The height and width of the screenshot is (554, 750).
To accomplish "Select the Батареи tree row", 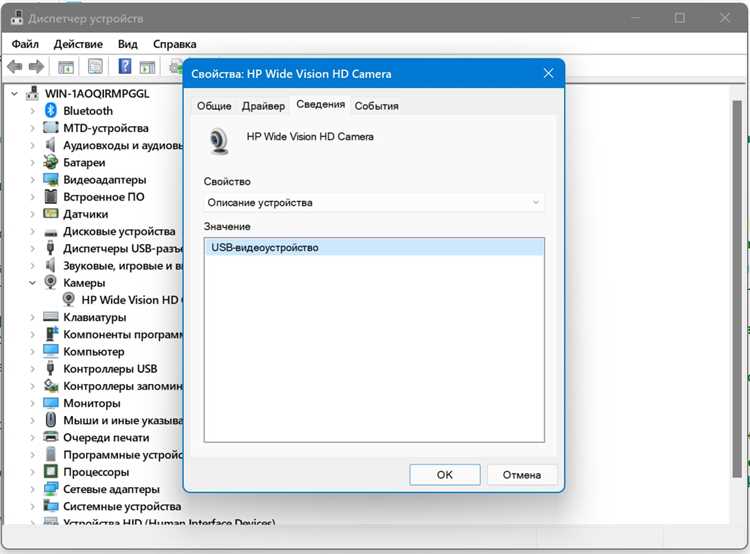I will [84, 162].
